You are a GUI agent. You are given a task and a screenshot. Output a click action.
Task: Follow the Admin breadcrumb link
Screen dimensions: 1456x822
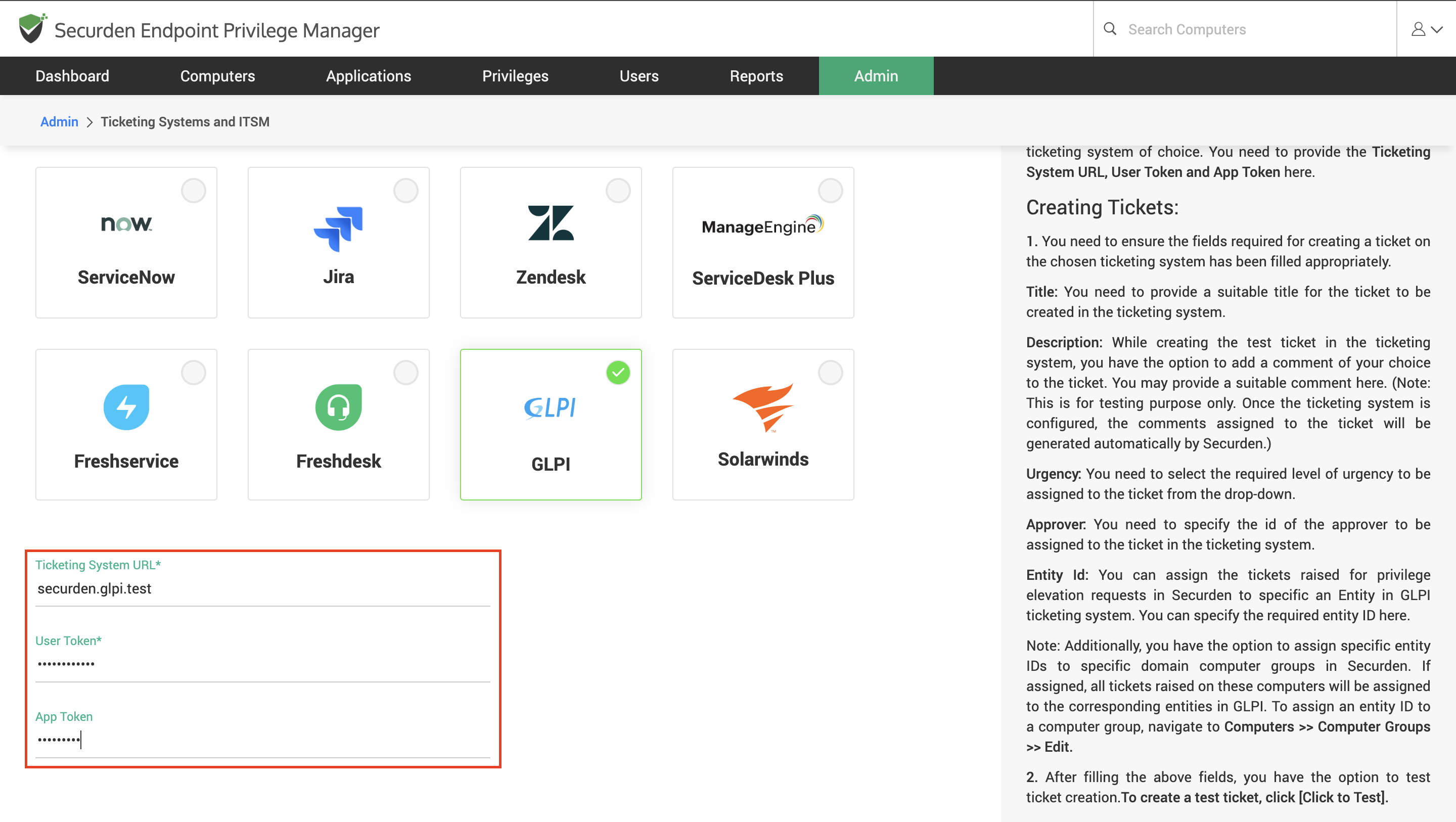coord(59,121)
